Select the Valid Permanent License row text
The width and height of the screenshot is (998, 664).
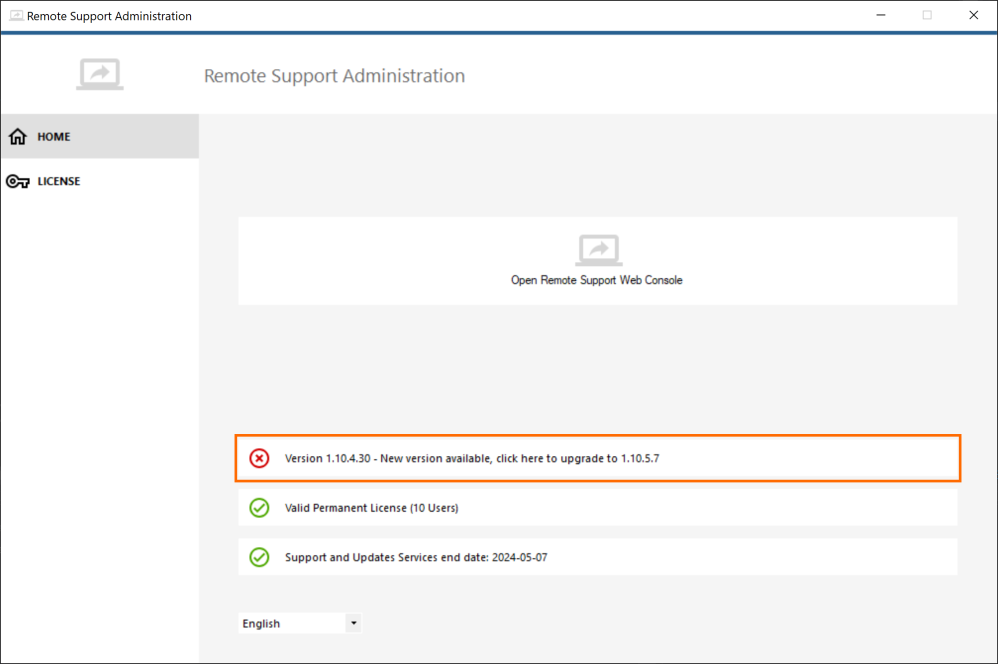pyautogui.click(x=371, y=508)
